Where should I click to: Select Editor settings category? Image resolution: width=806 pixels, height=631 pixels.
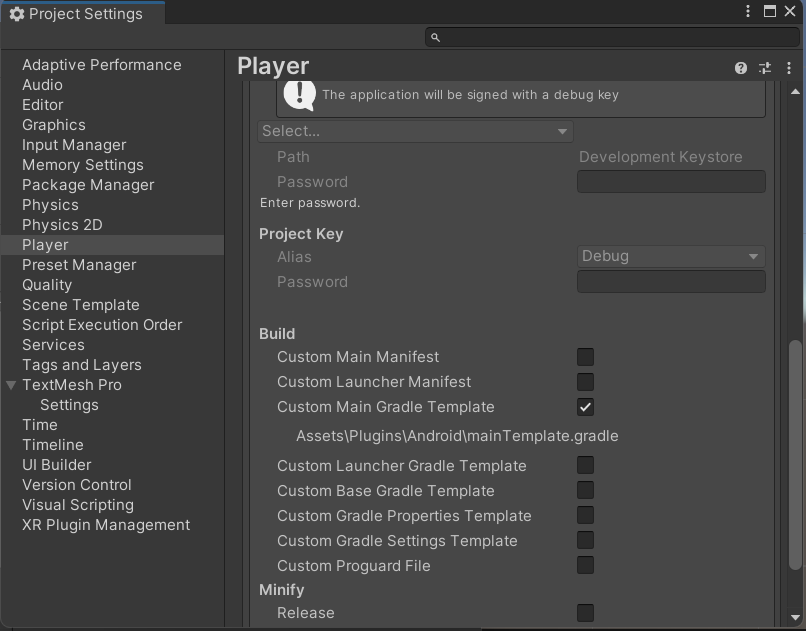tap(43, 105)
